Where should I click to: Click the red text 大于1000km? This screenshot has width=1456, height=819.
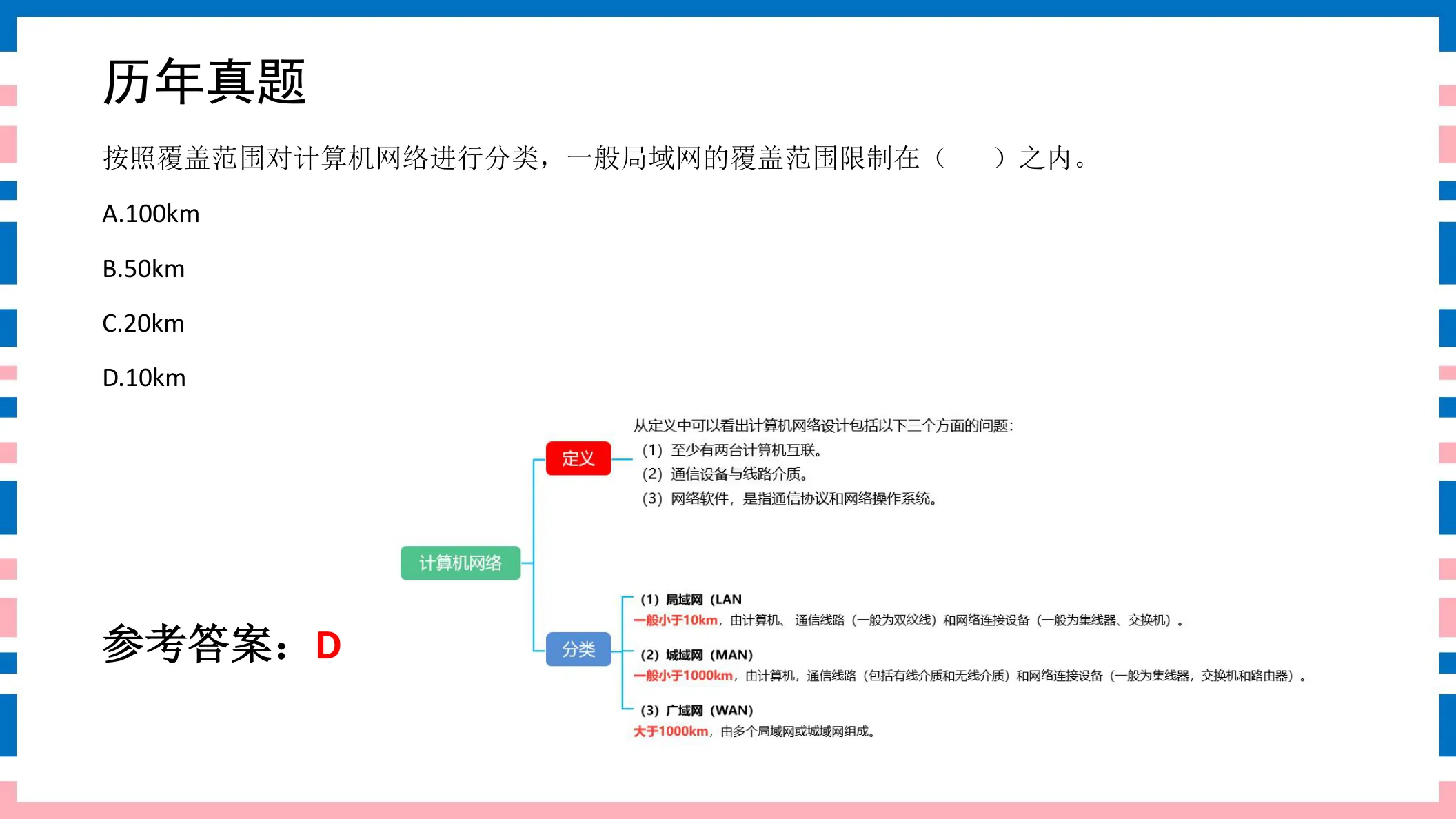coord(671,731)
